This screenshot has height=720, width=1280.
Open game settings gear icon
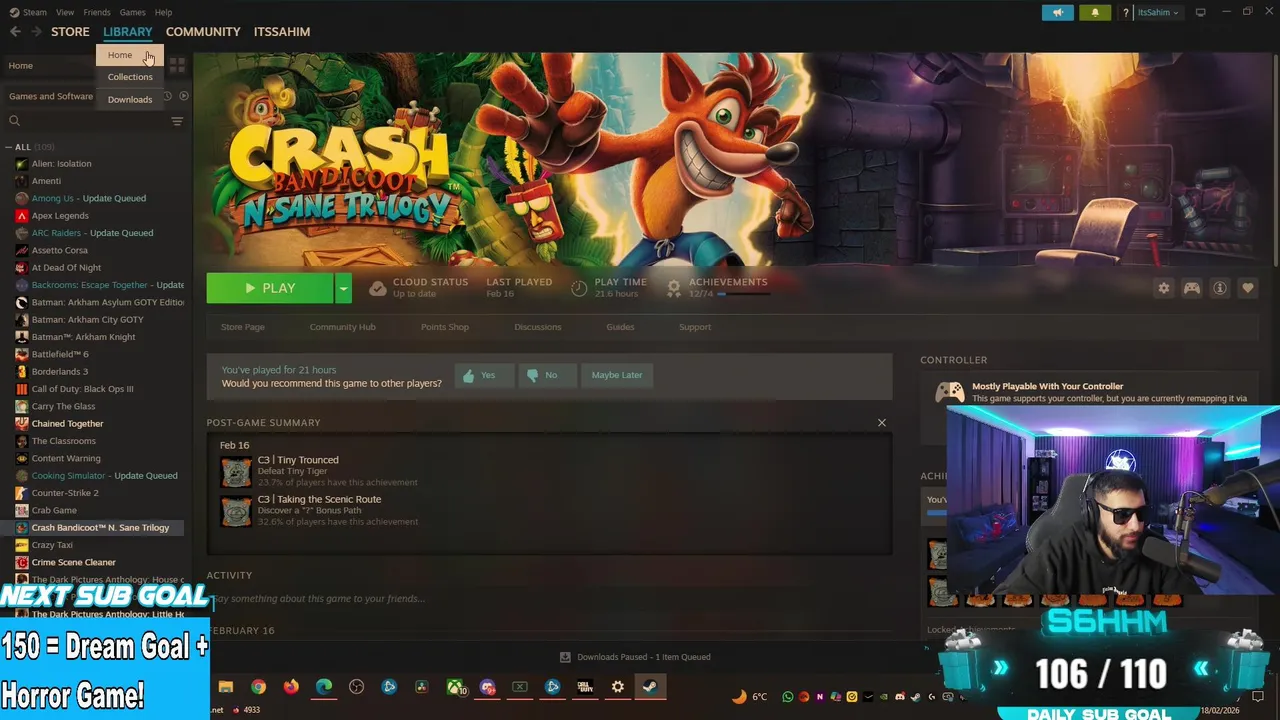(x=1163, y=288)
